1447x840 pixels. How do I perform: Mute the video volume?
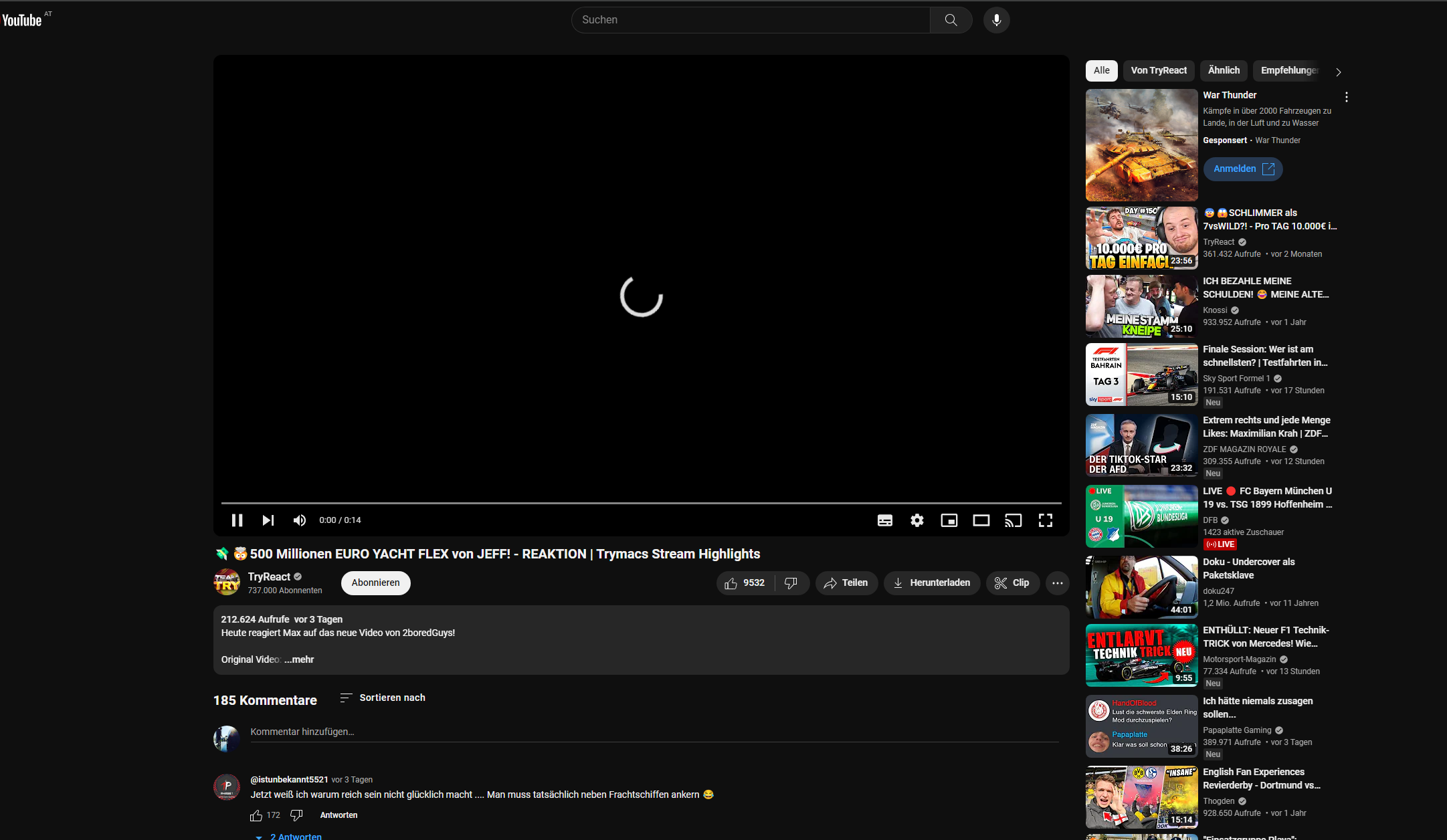click(300, 520)
